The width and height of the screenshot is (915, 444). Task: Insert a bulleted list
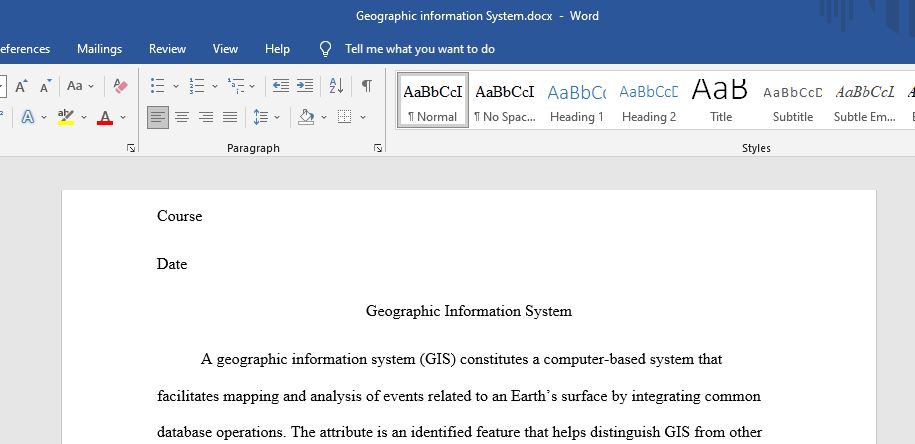158,86
